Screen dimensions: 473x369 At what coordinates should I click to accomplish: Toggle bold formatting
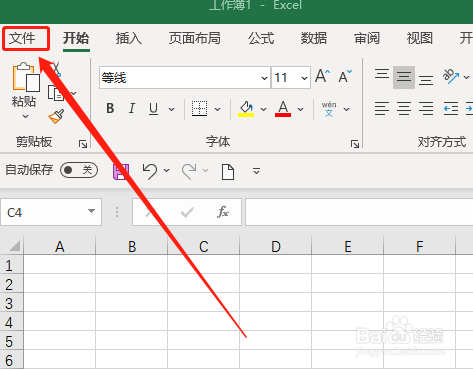point(110,108)
